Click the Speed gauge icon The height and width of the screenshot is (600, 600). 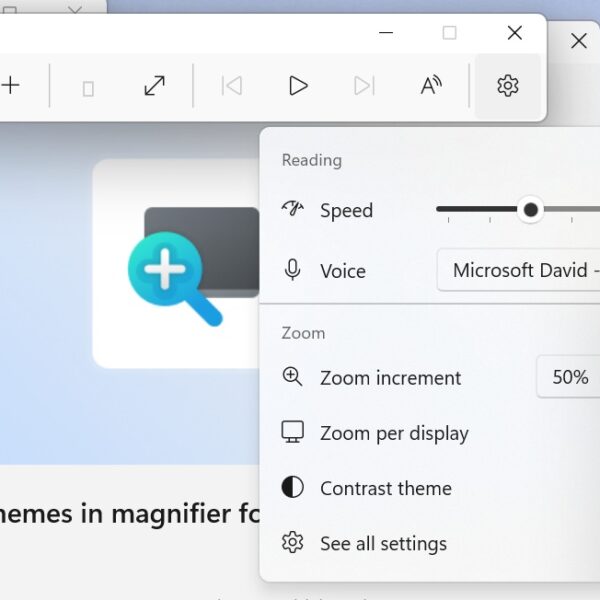point(293,209)
